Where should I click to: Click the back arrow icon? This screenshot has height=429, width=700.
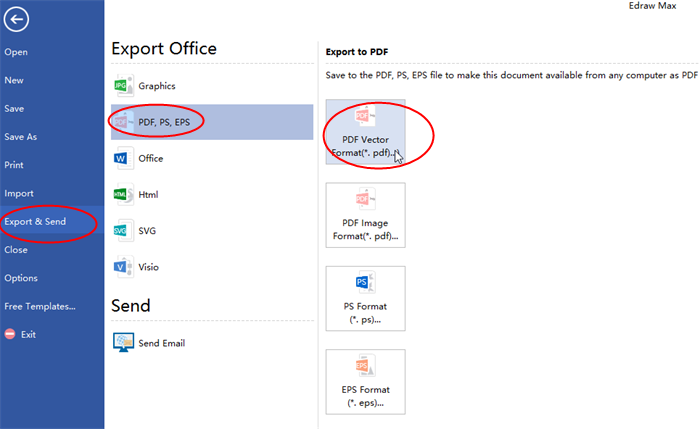click(17, 19)
